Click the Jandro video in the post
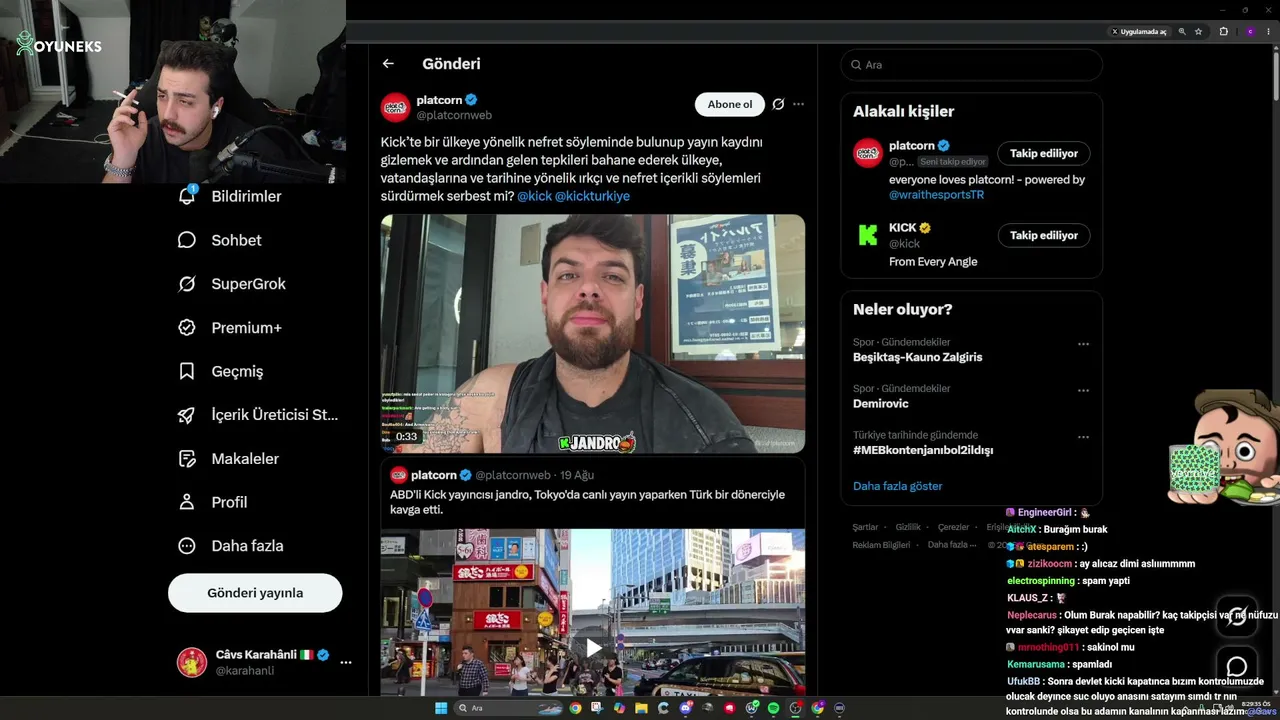The width and height of the screenshot is (1280, 720). pos(593,334)
